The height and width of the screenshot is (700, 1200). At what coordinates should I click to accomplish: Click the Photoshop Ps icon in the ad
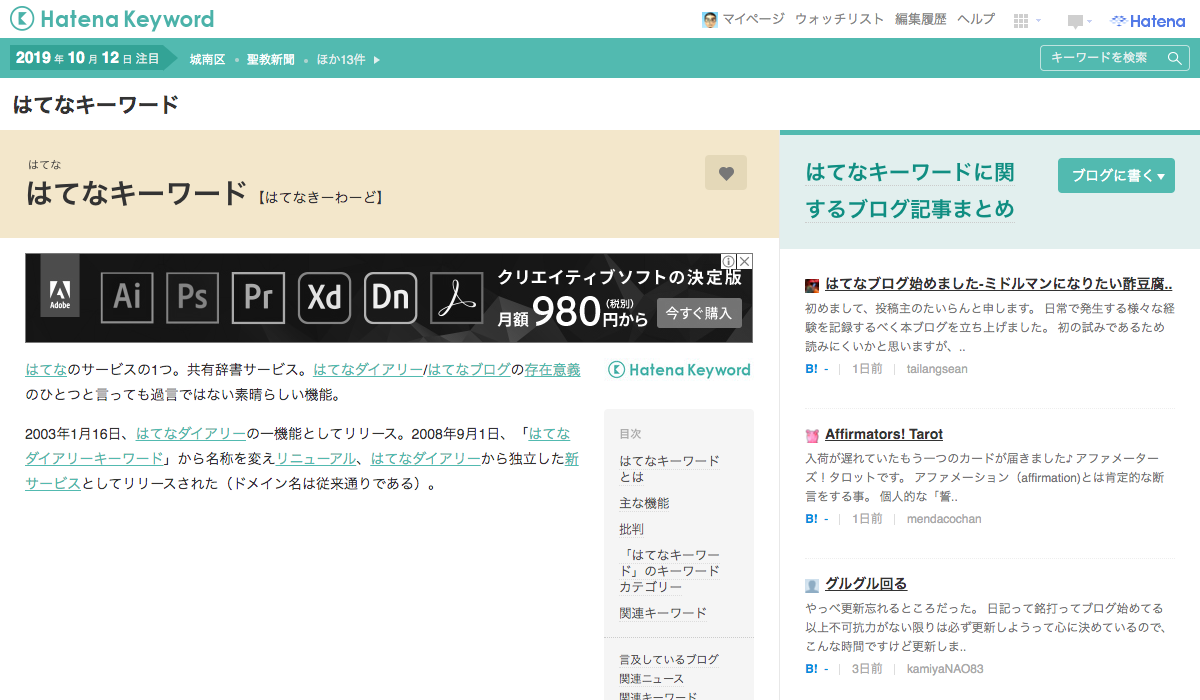click(192, 297)
